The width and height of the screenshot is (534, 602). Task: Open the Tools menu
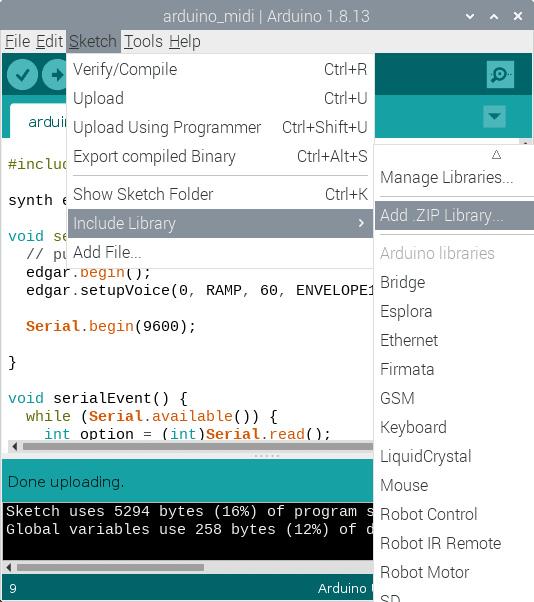[x=143, y=41]
